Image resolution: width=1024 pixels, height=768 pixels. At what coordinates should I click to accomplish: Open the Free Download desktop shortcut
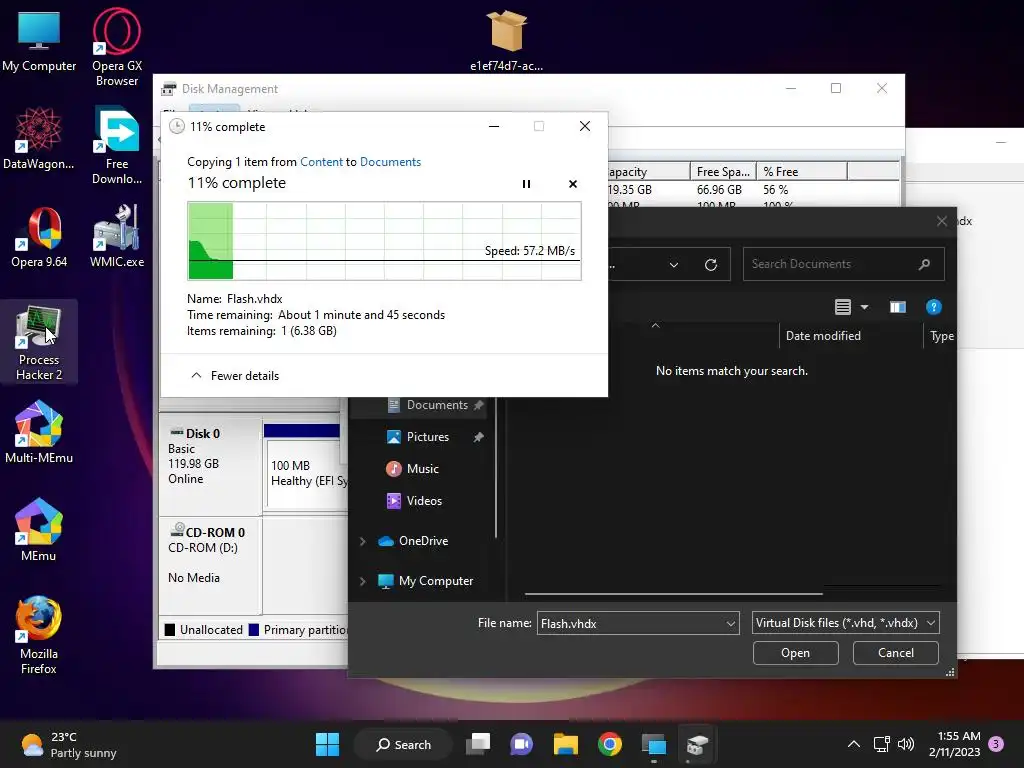(117, 146)
